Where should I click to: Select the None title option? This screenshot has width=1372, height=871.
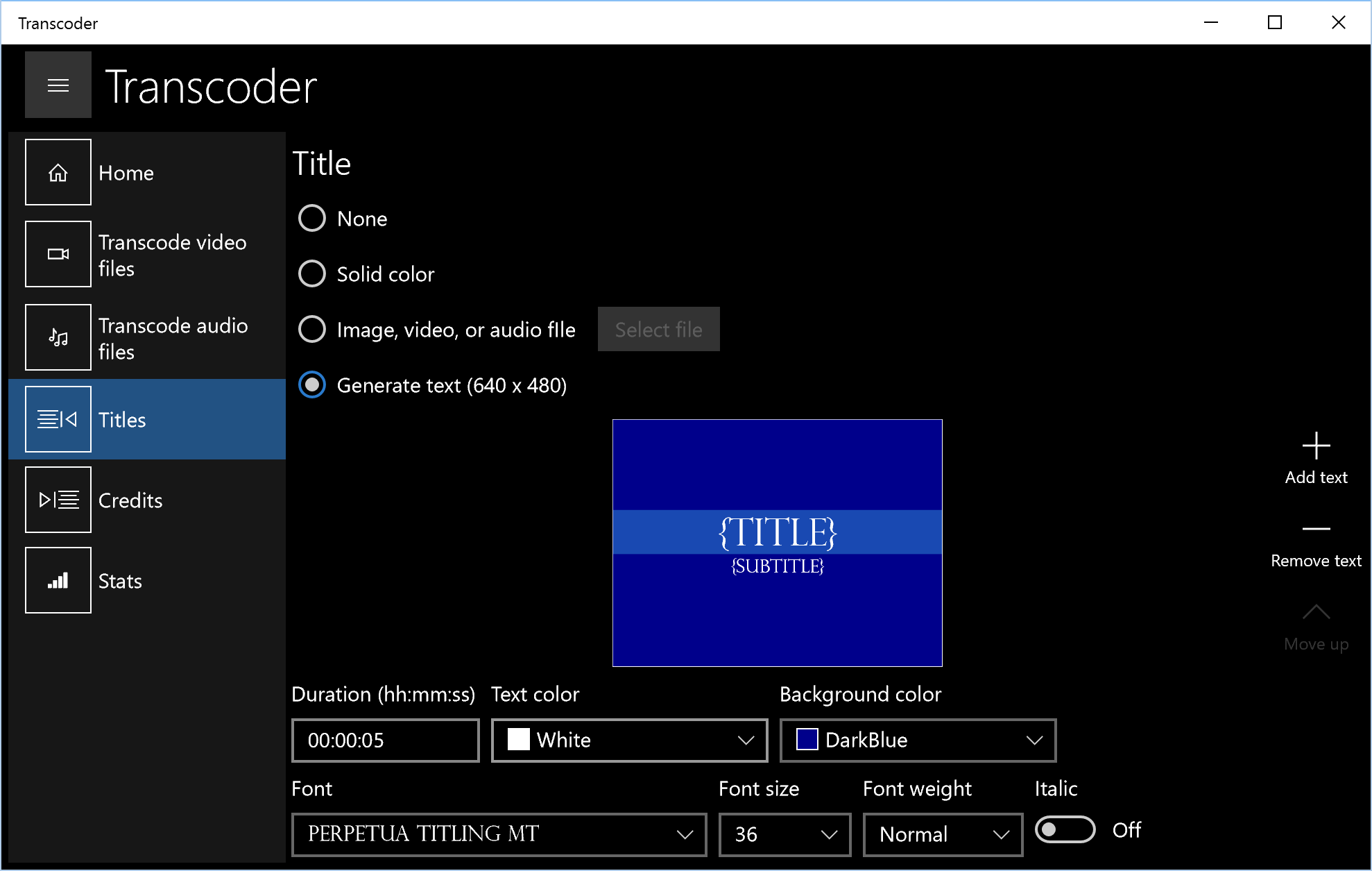[x=312, y=218]
